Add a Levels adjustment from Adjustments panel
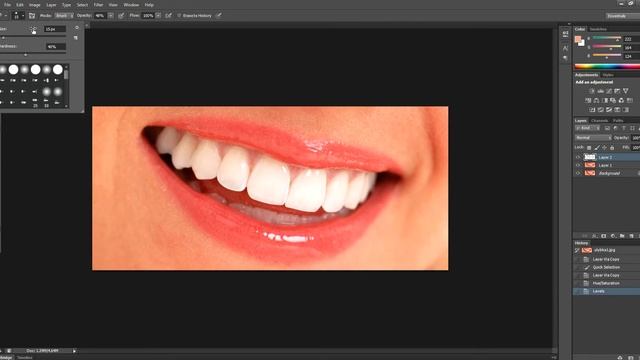The height and width of the screenshot is (360, 640). [600, 91]
